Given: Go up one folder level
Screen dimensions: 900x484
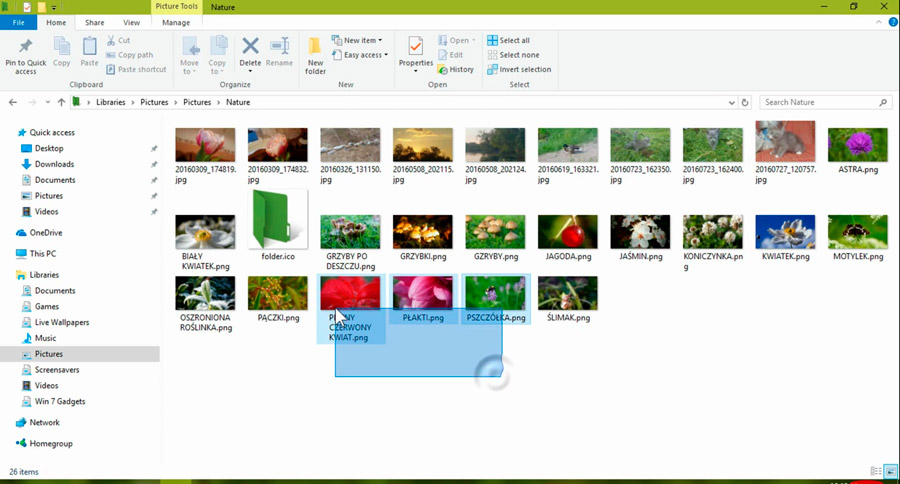Looking at the screenshot, I should point(61,102).
